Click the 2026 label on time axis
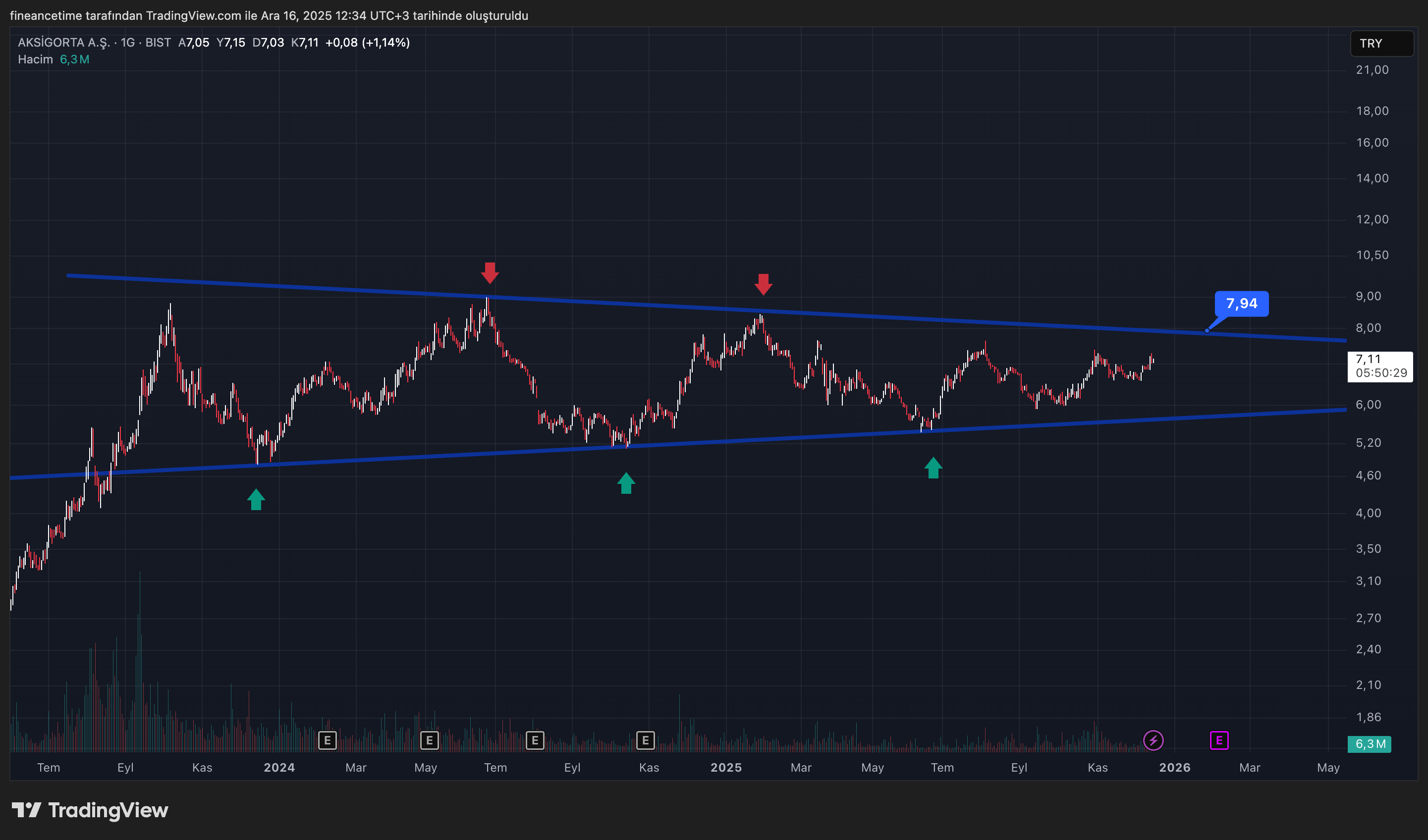This screenshot has width=1428, height=840. point(1174,768)
